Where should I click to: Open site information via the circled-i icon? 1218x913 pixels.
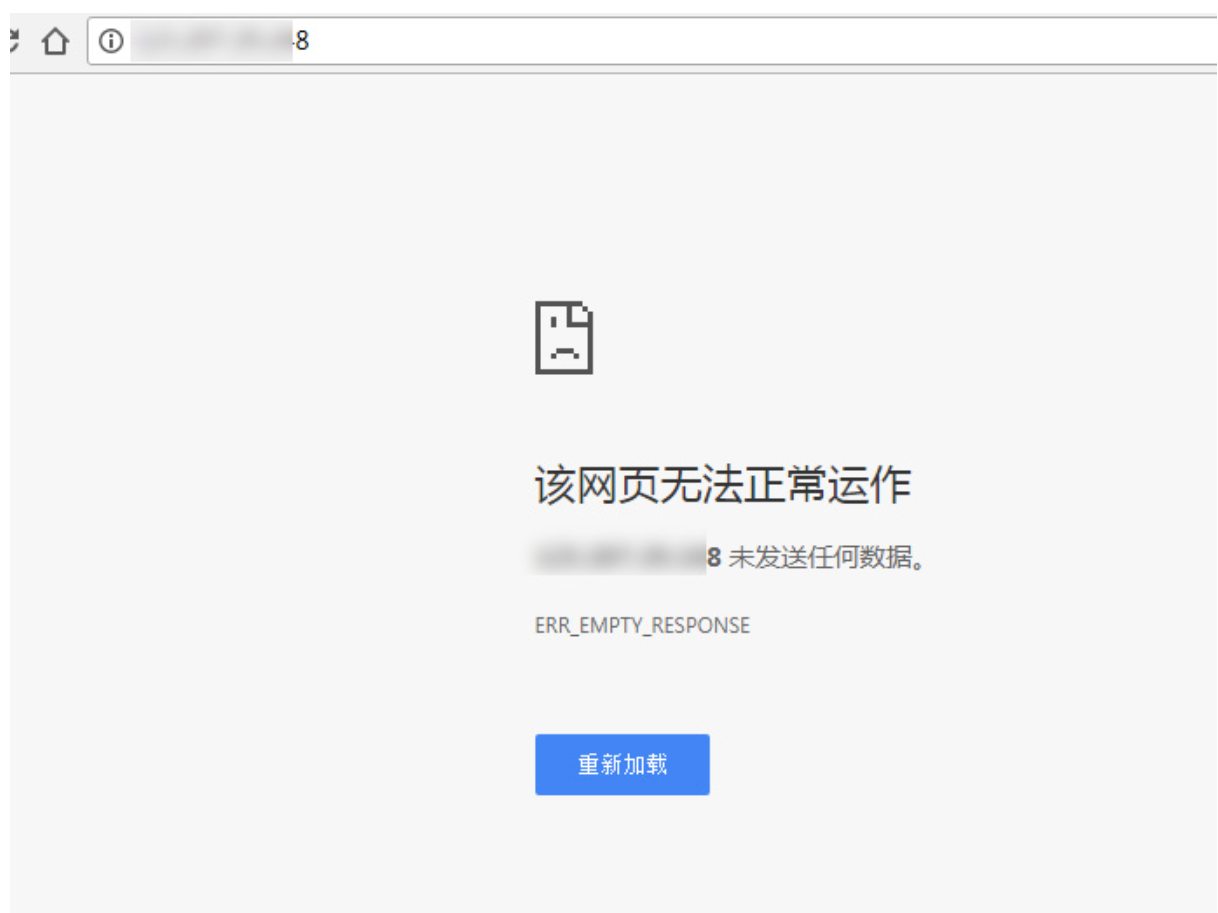tap(111, 42)
